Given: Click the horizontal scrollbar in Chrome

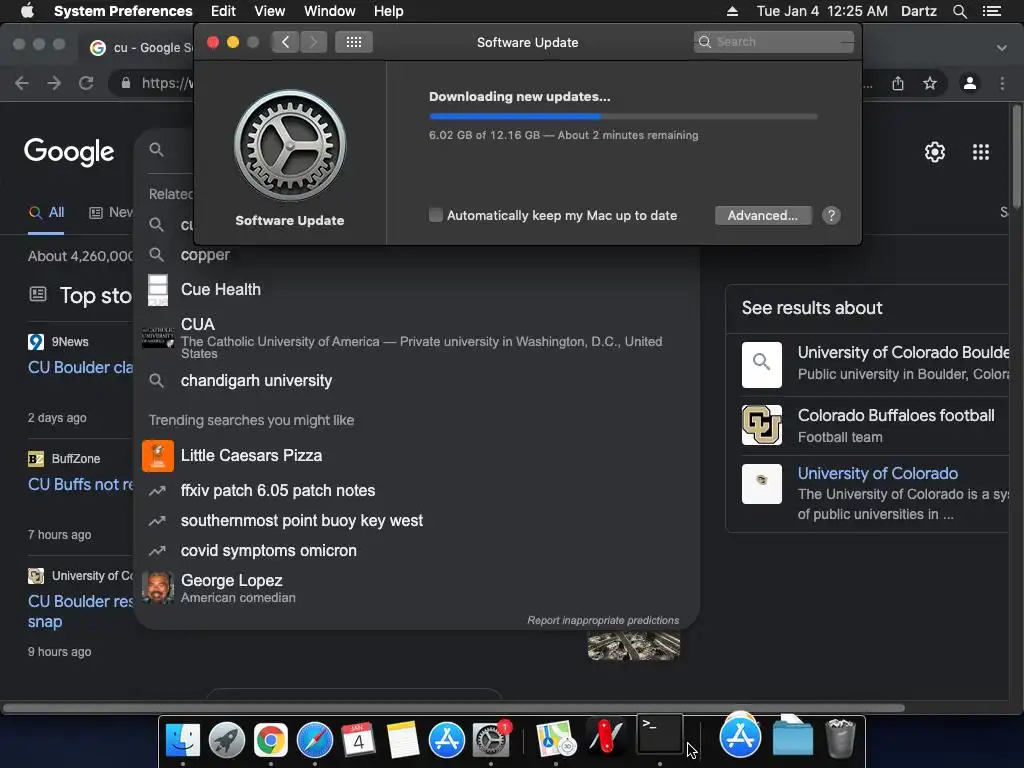Looking at the screenshot, I should coord(453,708).
